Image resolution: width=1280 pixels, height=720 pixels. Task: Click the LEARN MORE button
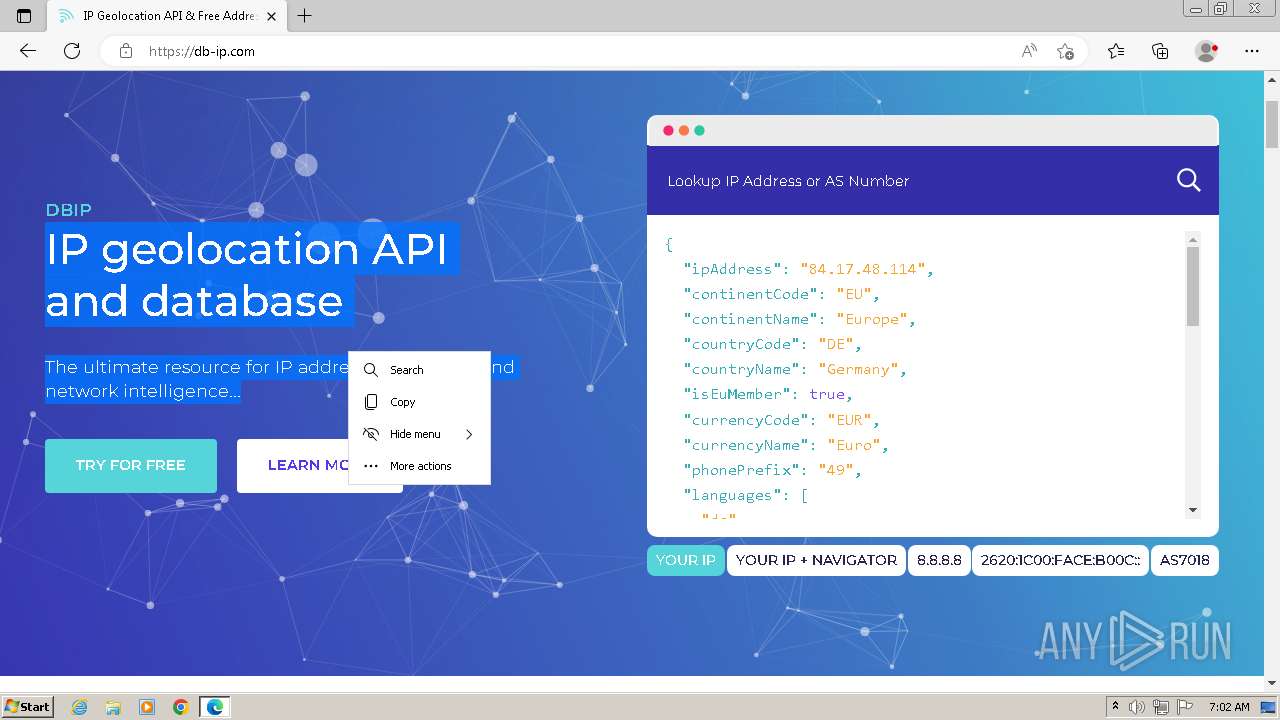pyautogui.click(x=320, y=465)
